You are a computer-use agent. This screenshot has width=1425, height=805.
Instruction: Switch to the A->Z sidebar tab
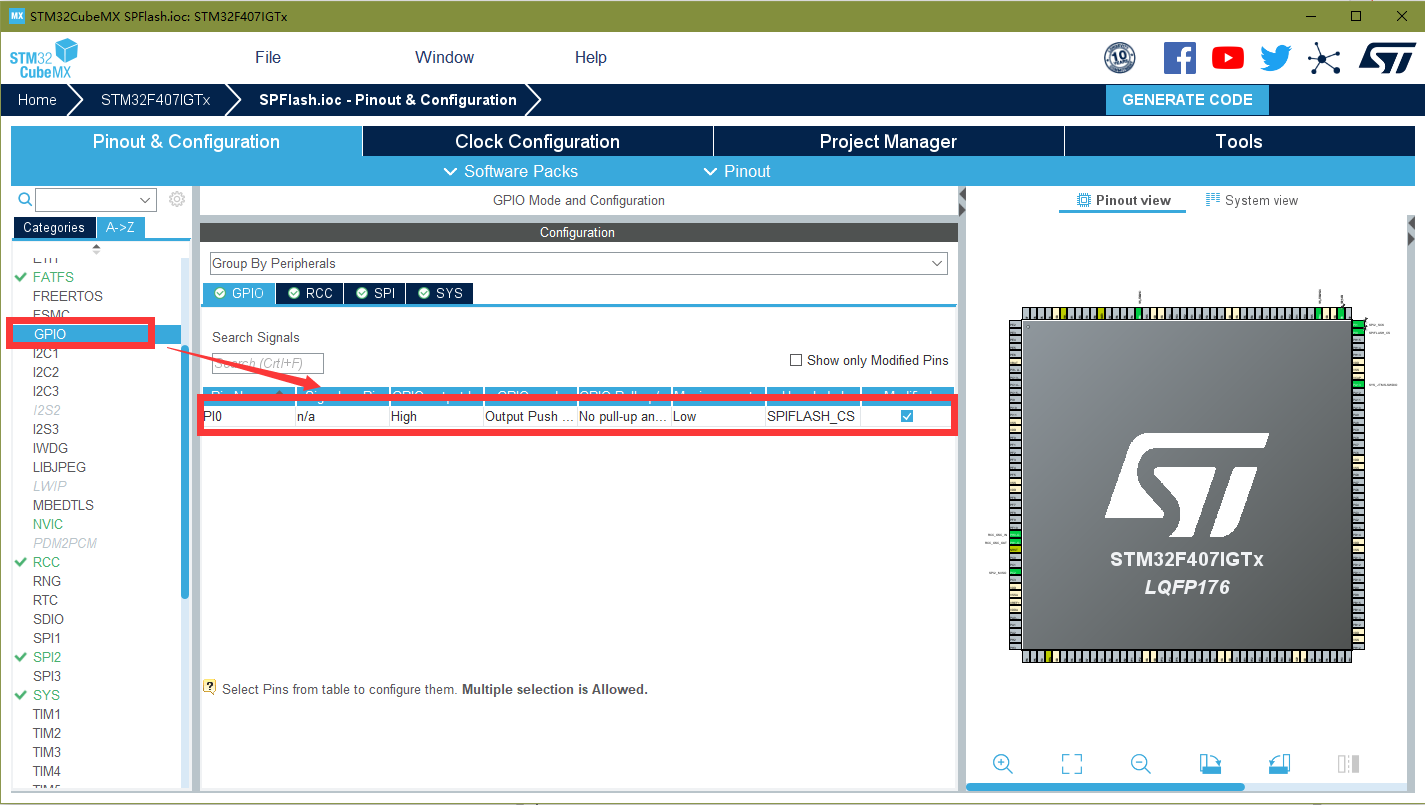pyautogui.click(x=121, y=227)
